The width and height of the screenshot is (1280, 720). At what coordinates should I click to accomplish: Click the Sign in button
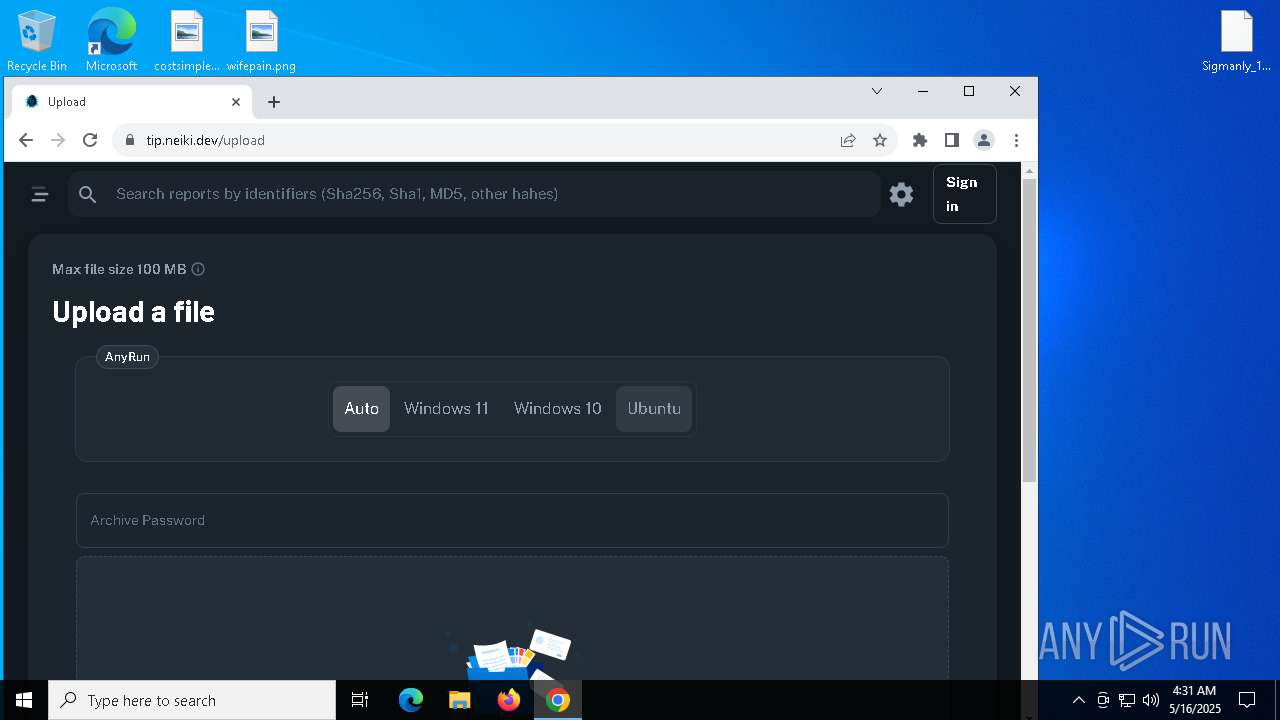click(964, 194)
